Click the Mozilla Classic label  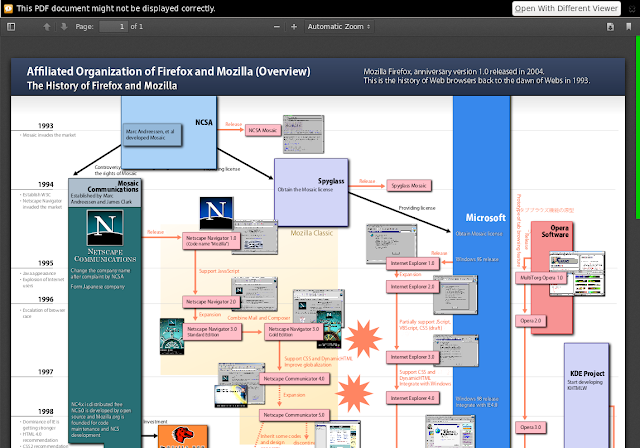coord(311,233)
